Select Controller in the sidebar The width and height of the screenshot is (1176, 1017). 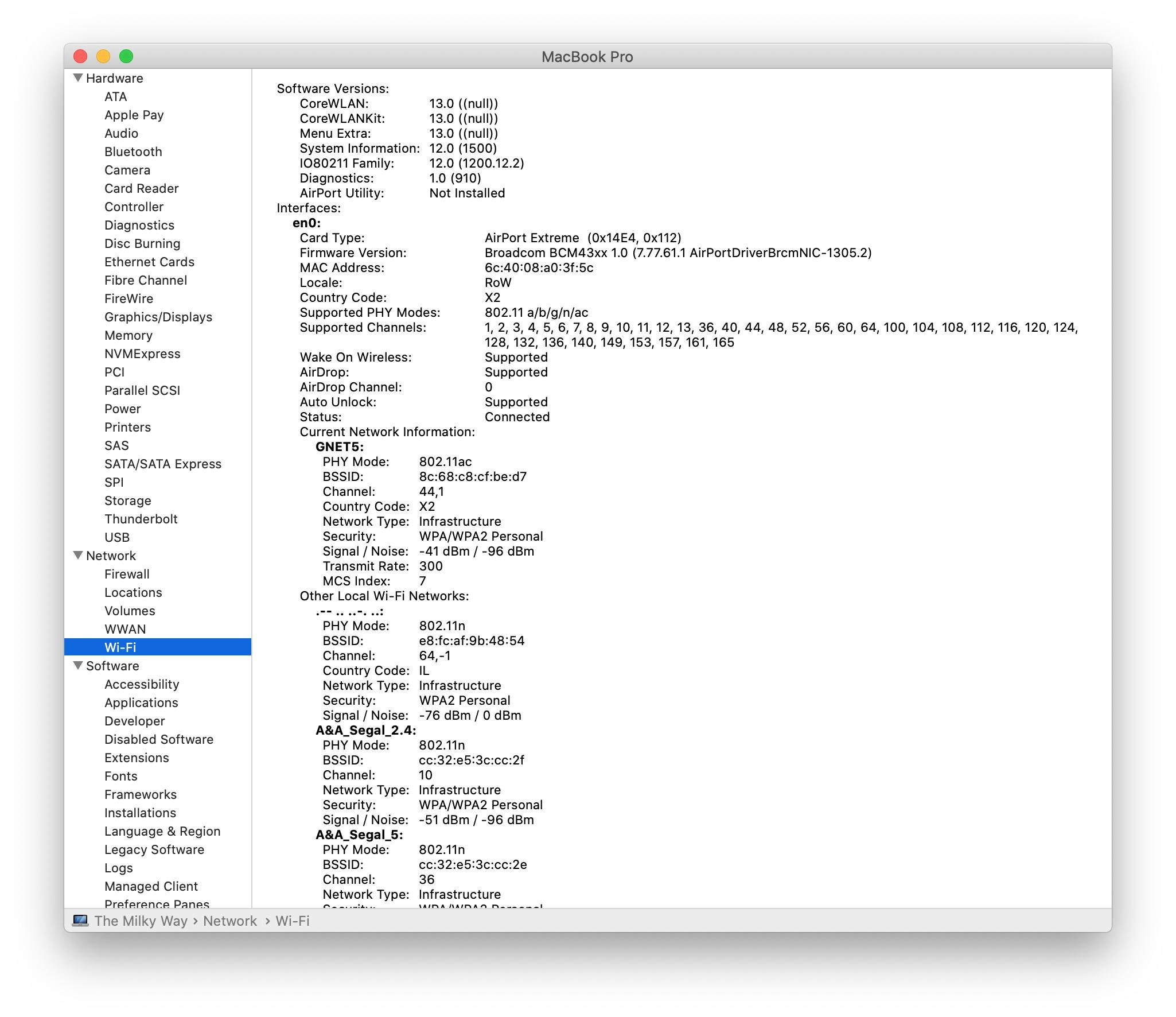134,207
